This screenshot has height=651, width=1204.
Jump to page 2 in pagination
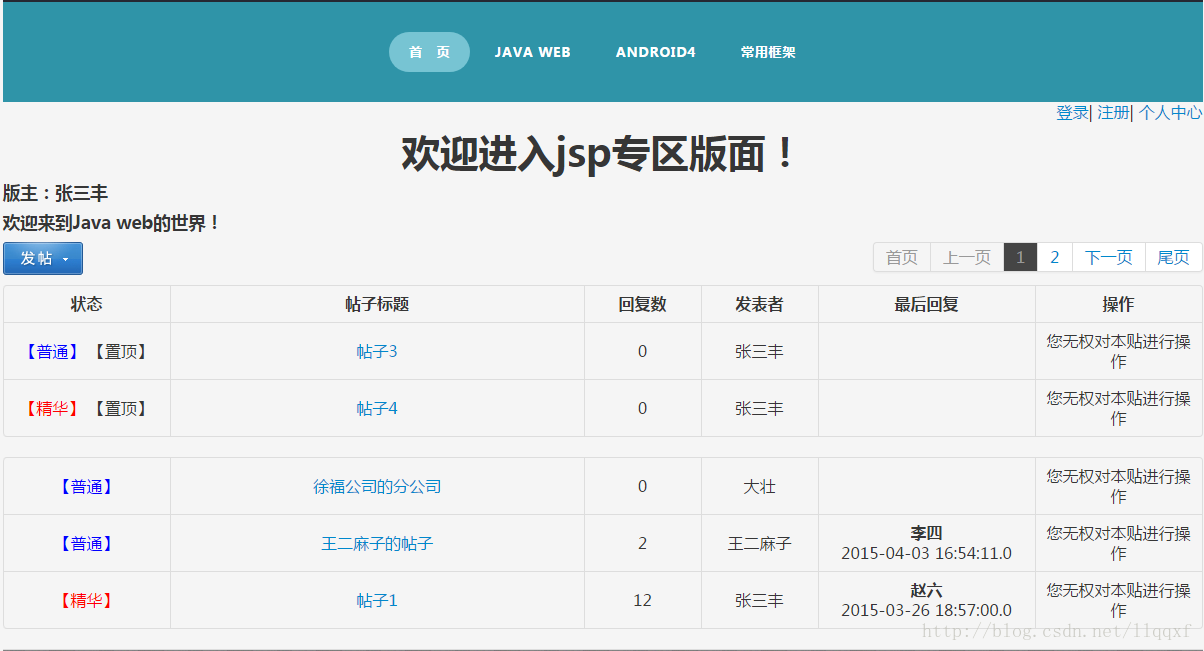point(1054,257)
